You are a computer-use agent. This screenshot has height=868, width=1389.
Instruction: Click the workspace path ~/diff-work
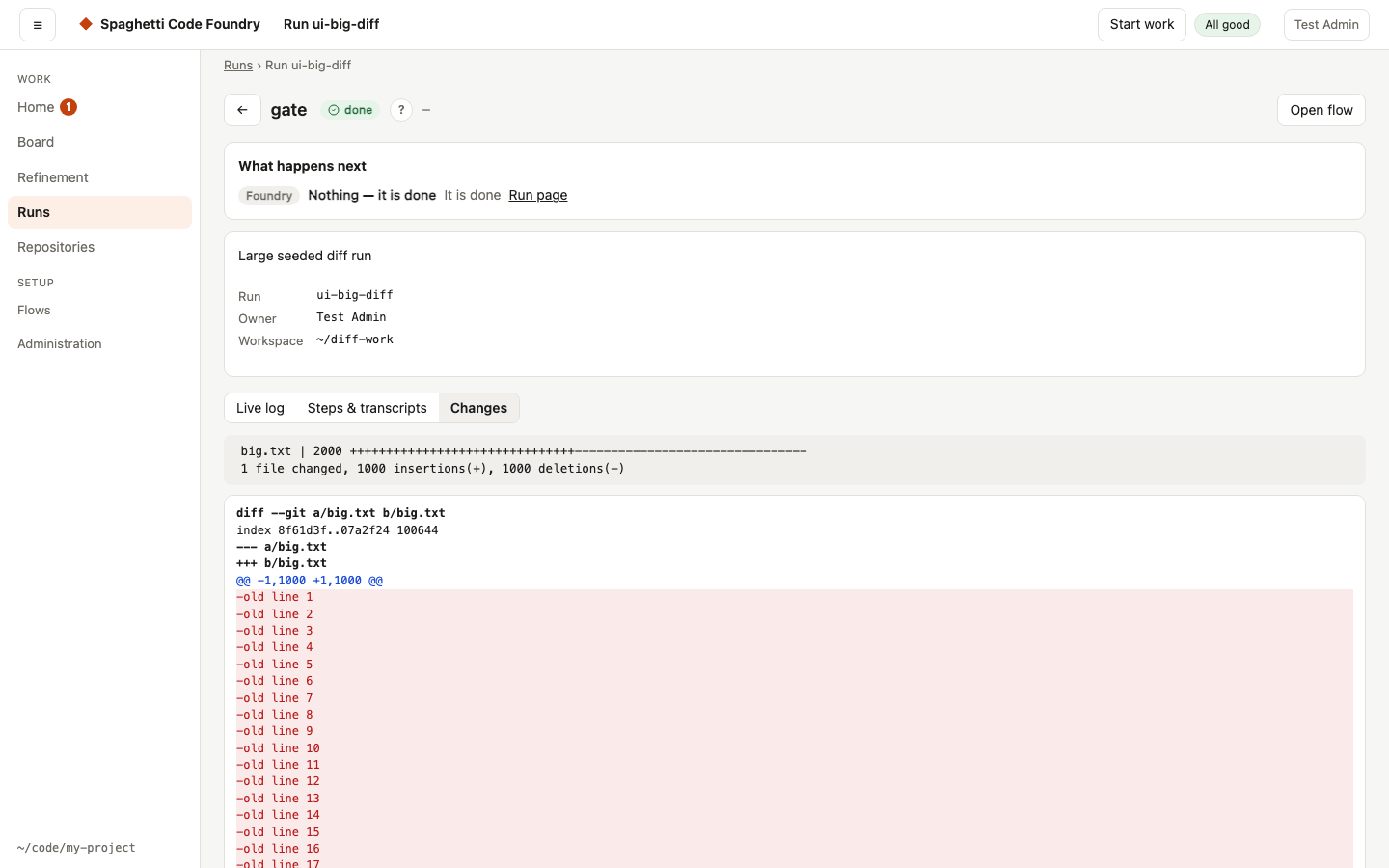tap(355, 339)
